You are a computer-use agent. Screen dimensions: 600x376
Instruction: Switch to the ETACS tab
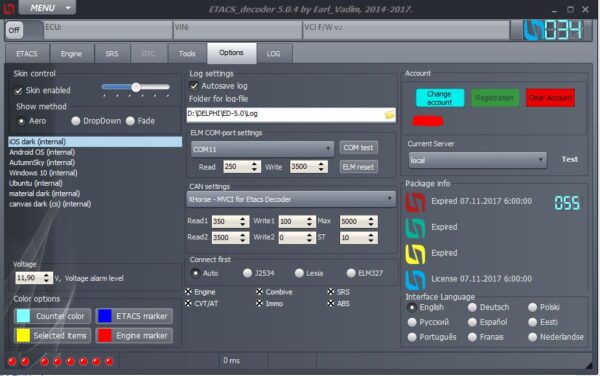[27, 54]
